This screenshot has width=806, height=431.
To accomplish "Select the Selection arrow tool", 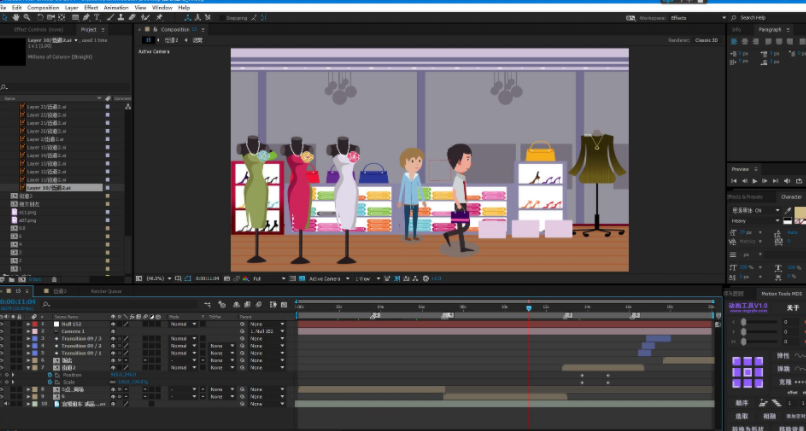I will (x=5, y=17).
